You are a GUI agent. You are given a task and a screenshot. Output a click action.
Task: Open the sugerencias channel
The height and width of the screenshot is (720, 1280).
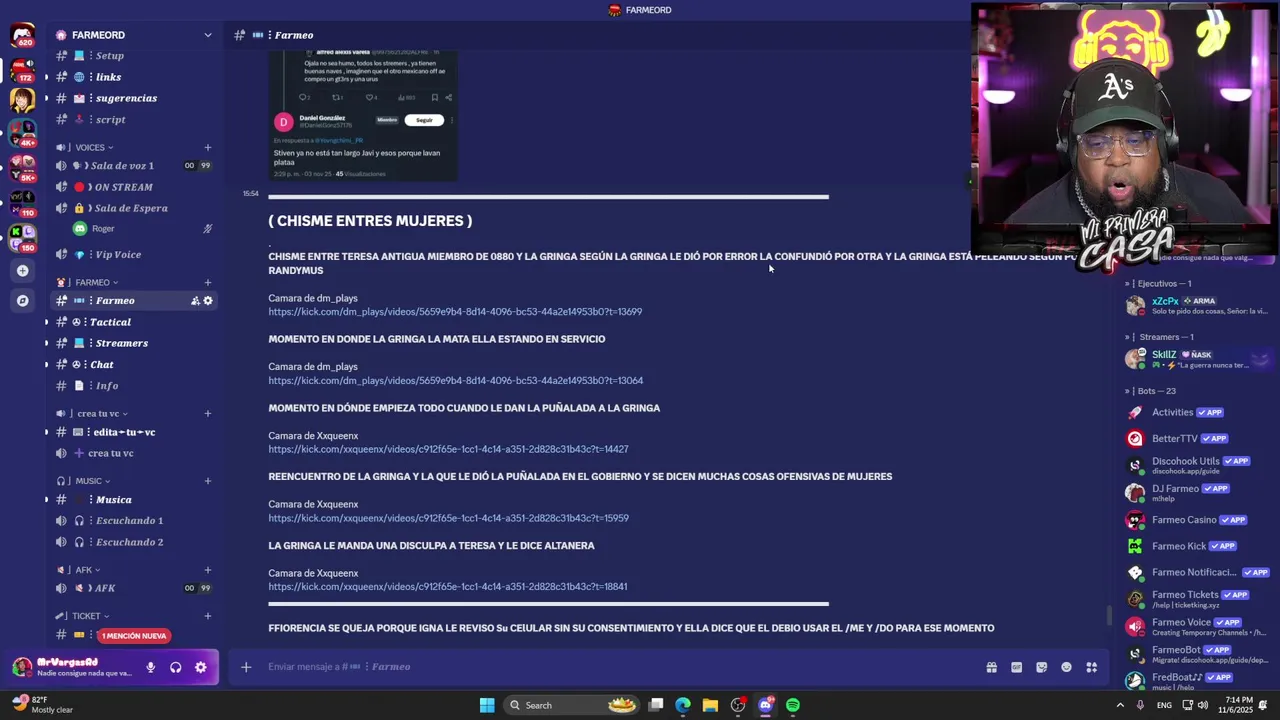pos(133,98)
